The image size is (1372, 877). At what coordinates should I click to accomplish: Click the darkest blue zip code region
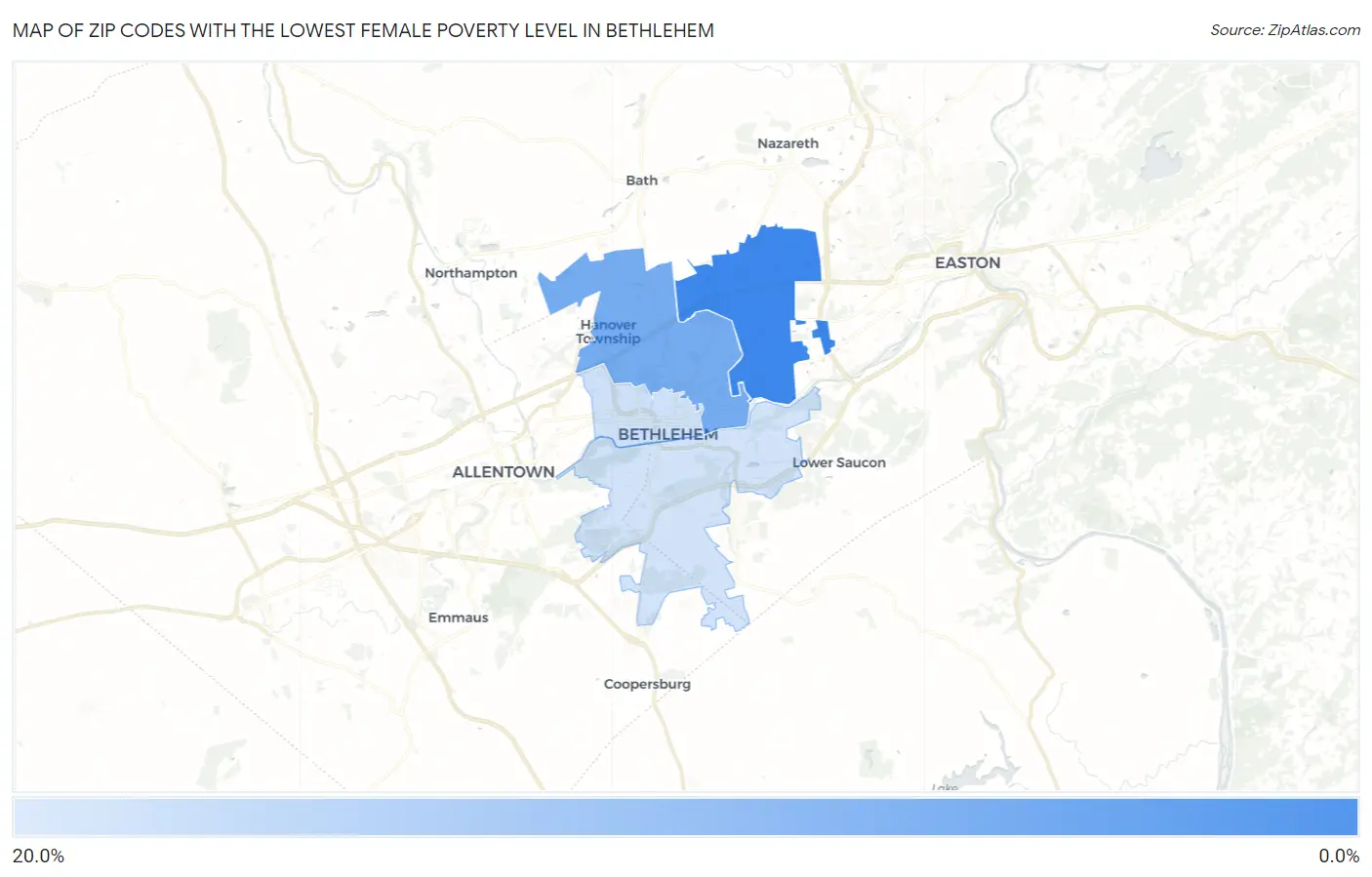coord(756,312)
